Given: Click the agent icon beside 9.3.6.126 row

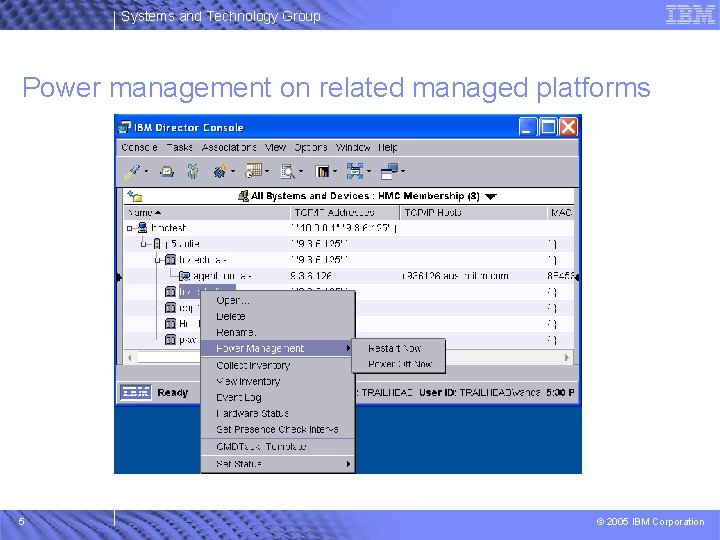Looking at the screenshot, I should point(185,276).
